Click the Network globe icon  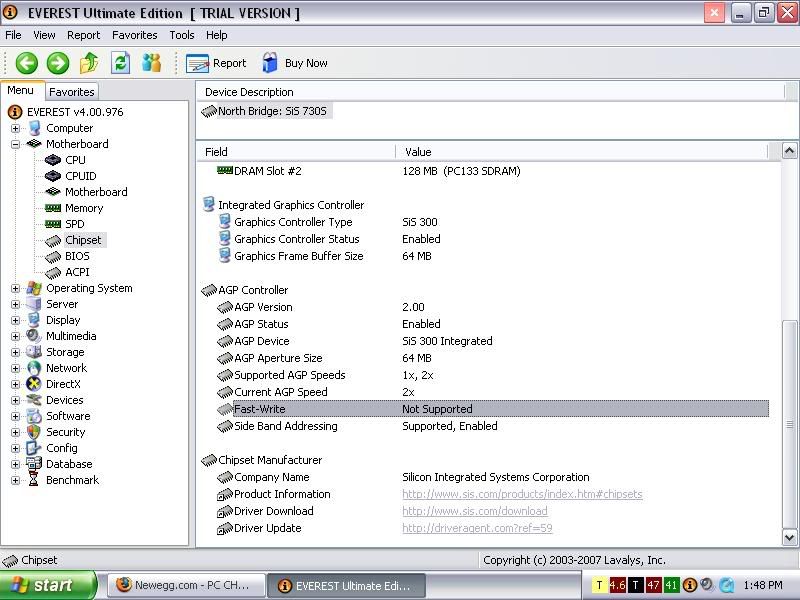point(34,368)
